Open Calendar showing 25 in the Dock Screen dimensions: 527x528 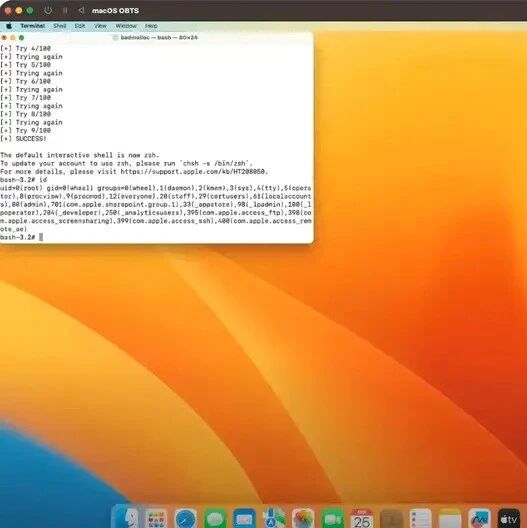362,519
